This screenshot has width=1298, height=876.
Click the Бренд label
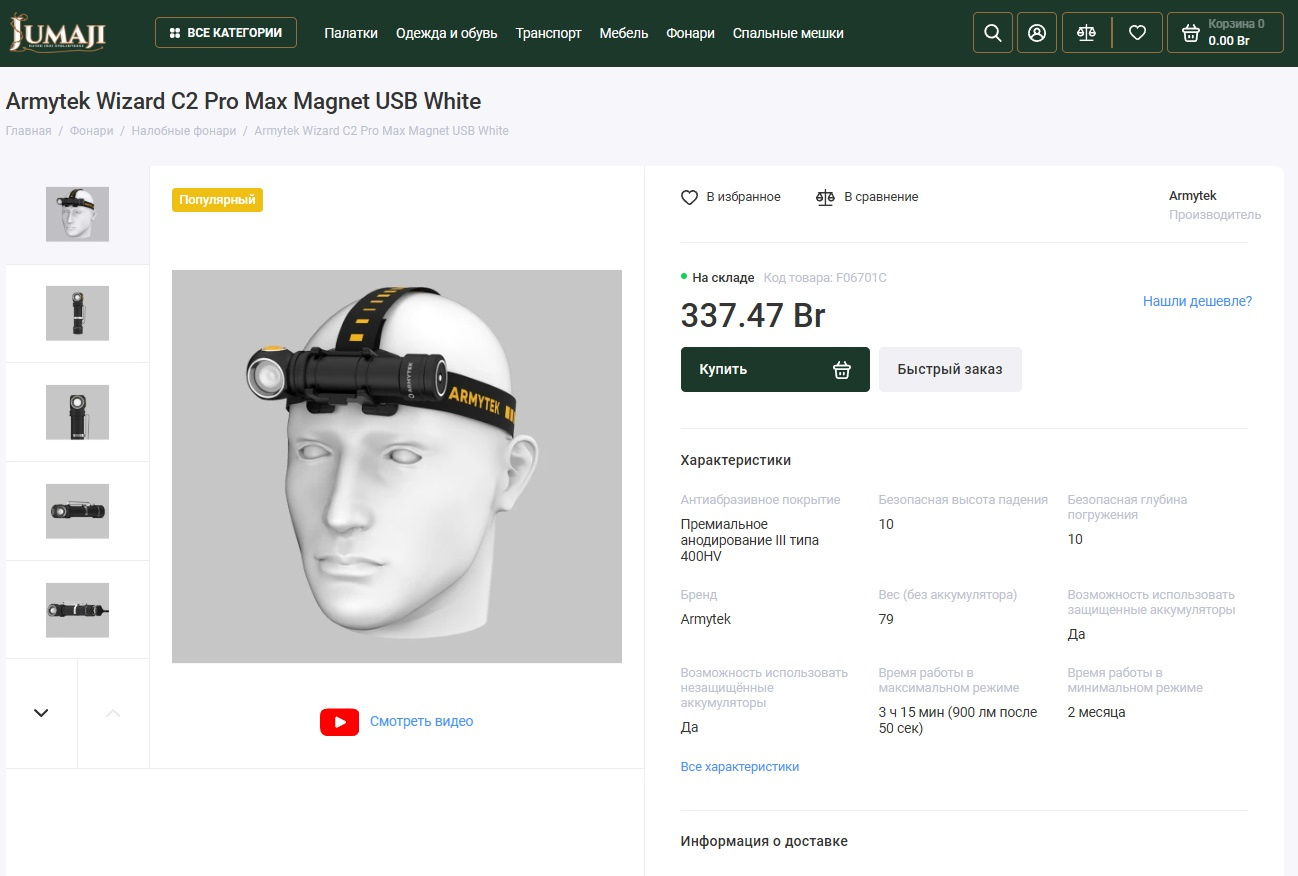pos(699,595)
